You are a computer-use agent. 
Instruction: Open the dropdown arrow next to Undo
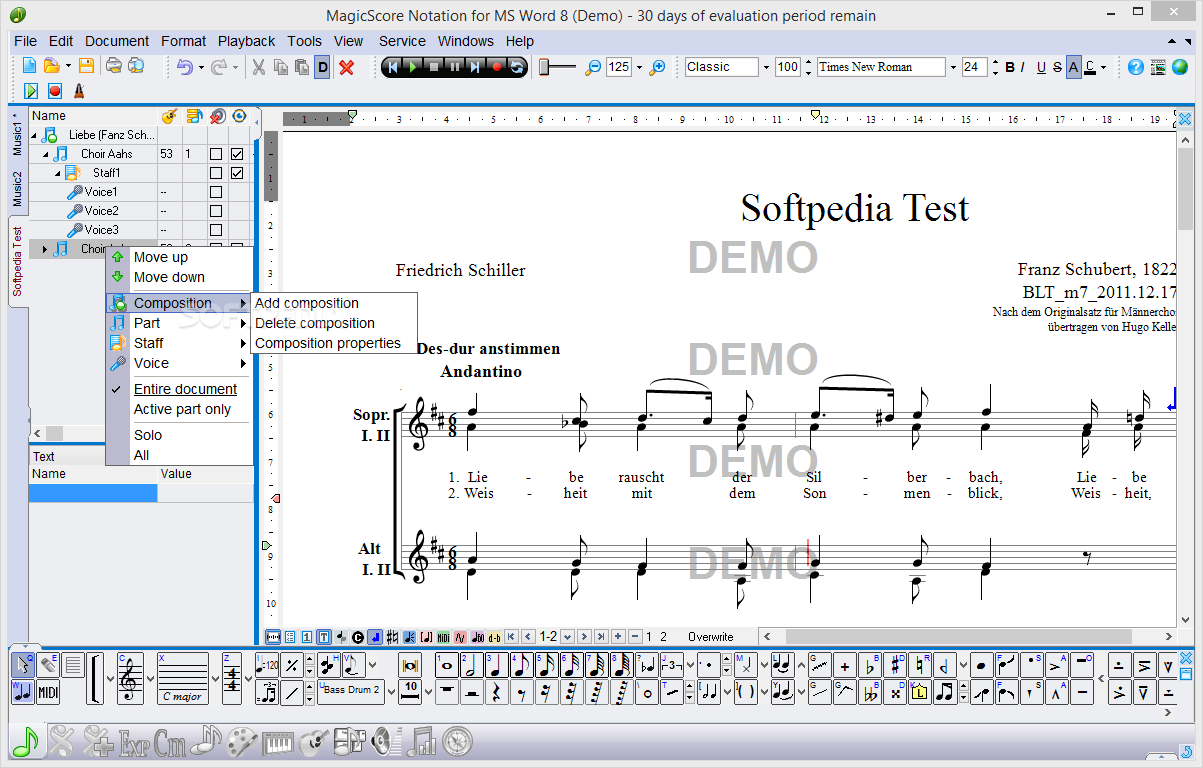point(201,67)
